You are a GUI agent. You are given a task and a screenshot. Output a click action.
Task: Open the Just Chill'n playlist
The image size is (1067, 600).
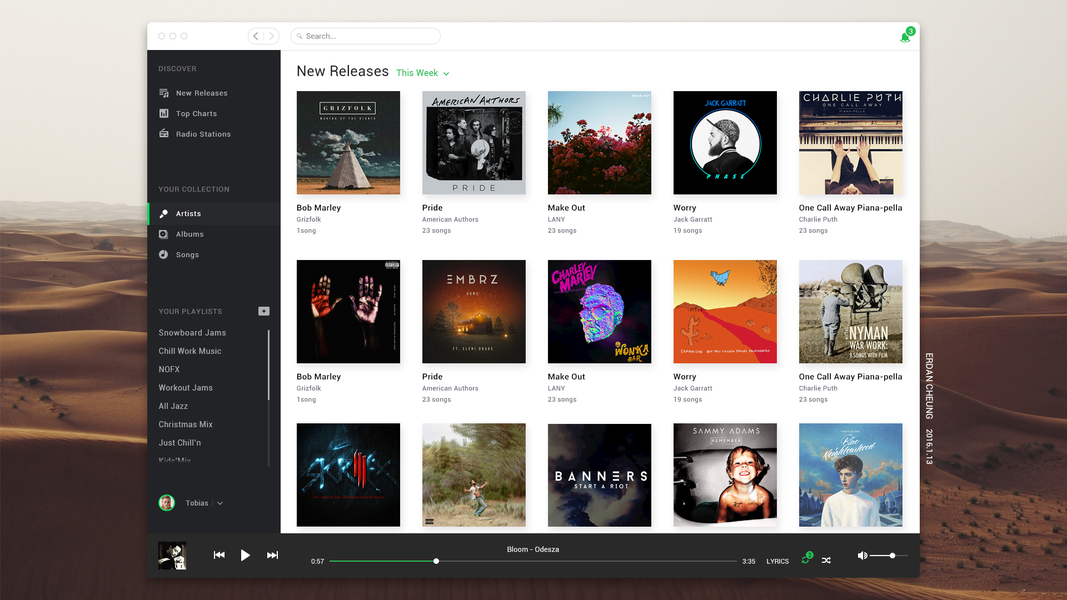click(x=180, y=443)
